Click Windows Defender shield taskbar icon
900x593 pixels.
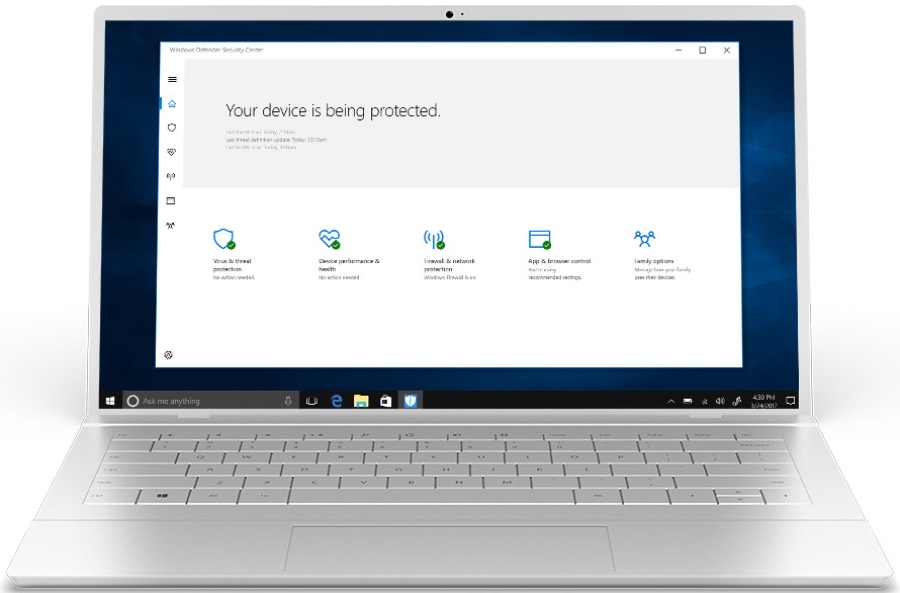point(410,401)
